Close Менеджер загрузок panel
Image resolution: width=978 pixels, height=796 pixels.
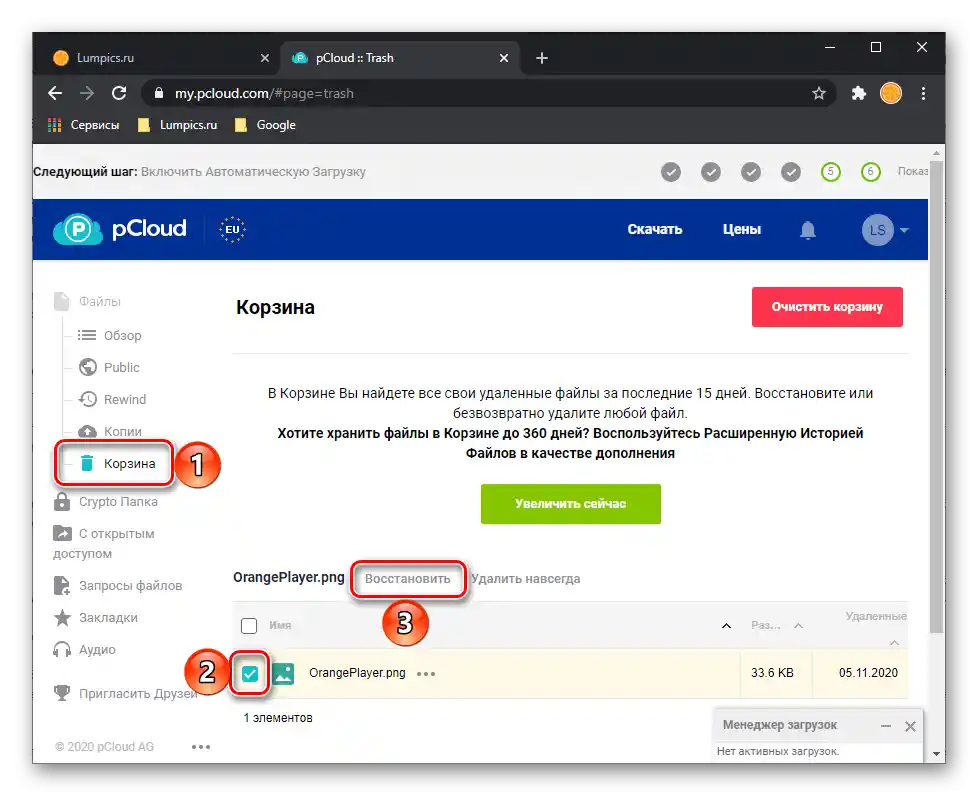click(910, 726)
